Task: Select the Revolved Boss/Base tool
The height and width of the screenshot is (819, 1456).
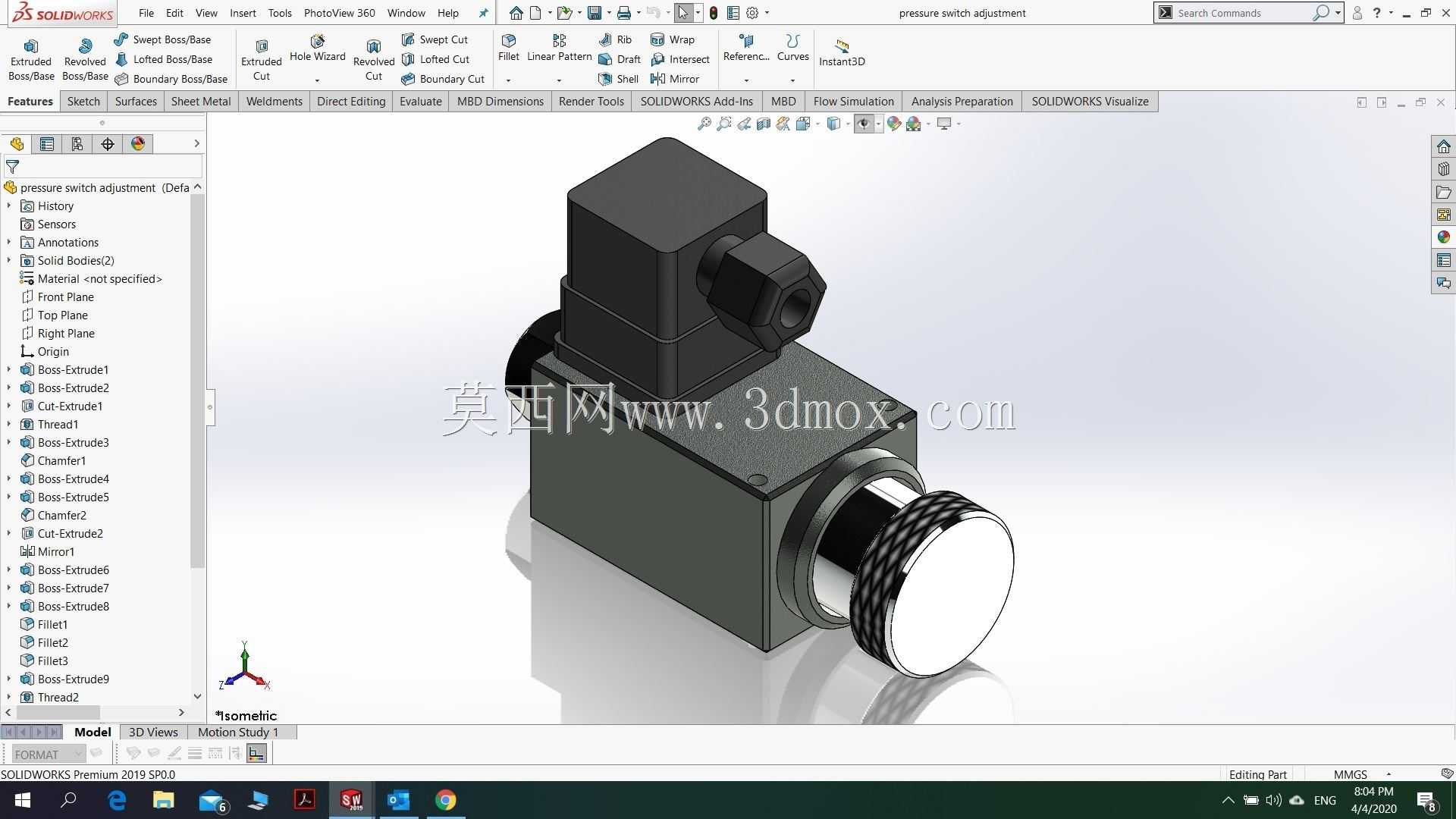Action: (x=85, y=60)
